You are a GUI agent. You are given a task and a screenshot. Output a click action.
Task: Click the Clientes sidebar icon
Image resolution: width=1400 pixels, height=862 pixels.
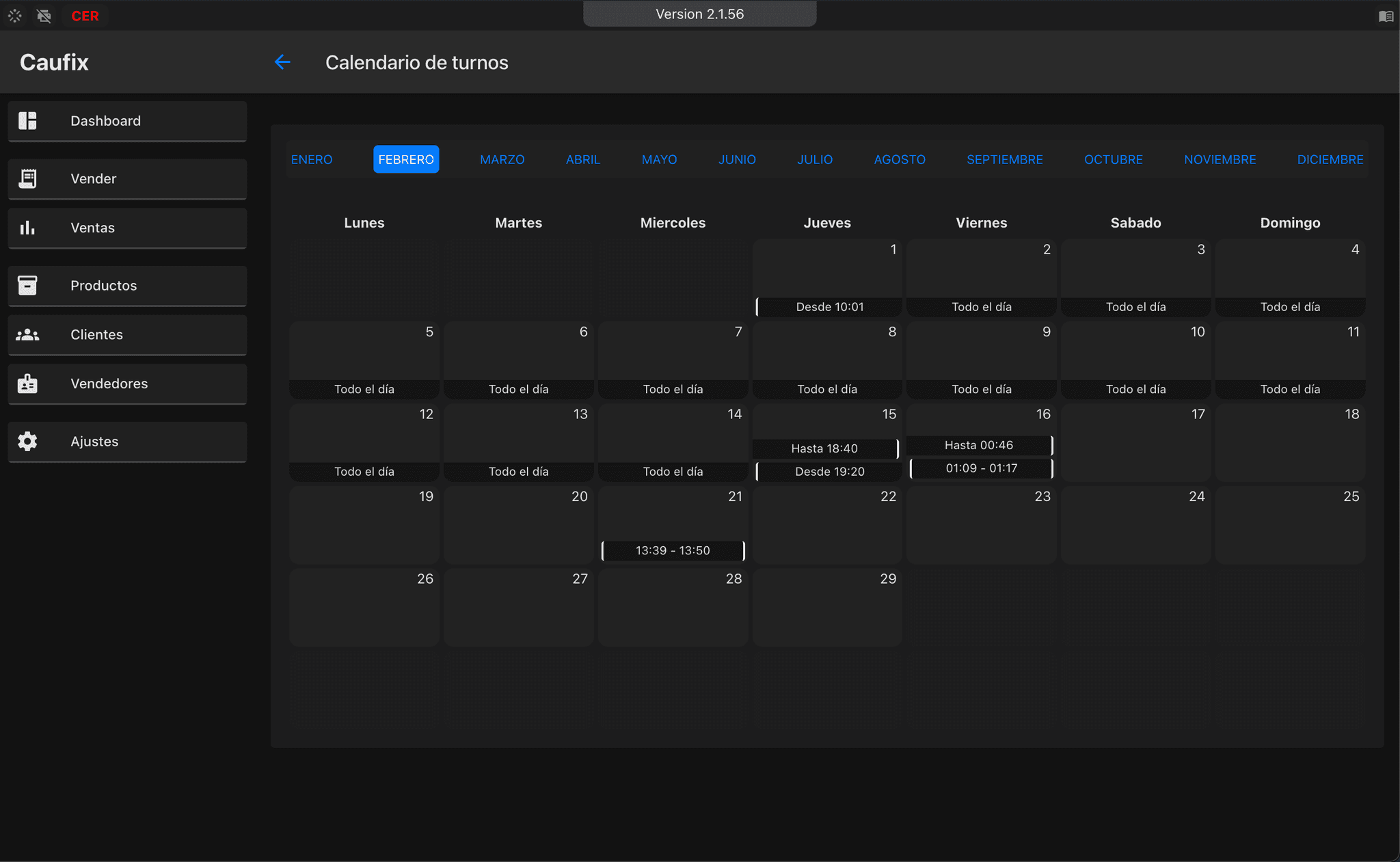click(x=28, y=334)
